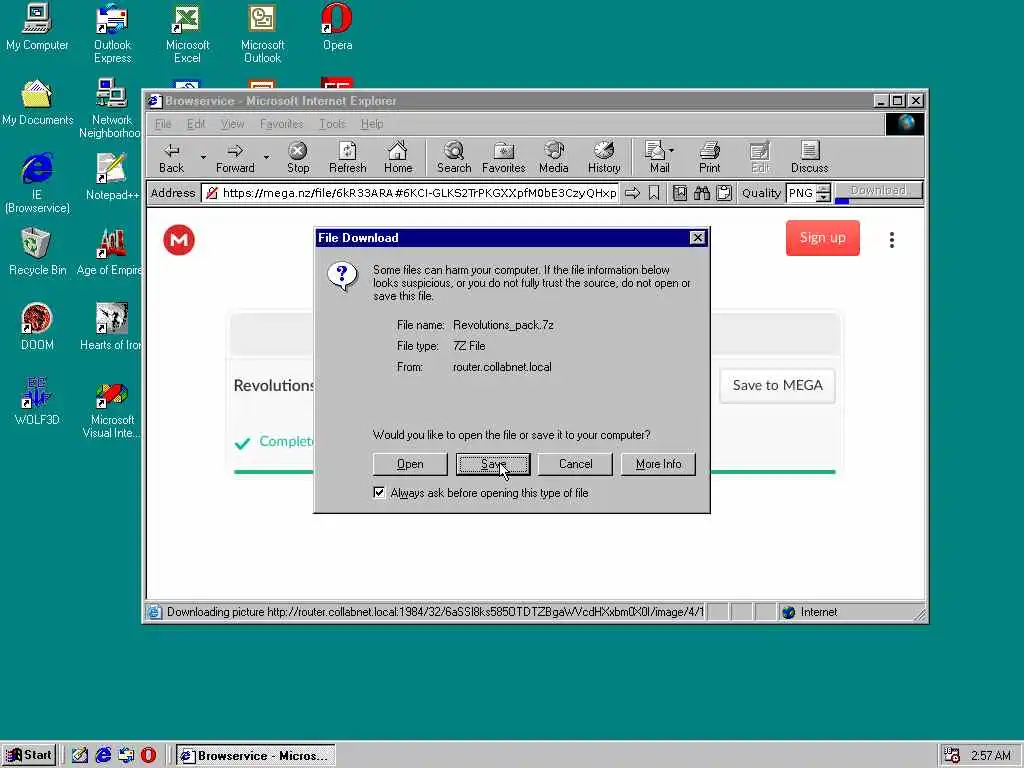Open the Favorites menu

click(281, 124)
